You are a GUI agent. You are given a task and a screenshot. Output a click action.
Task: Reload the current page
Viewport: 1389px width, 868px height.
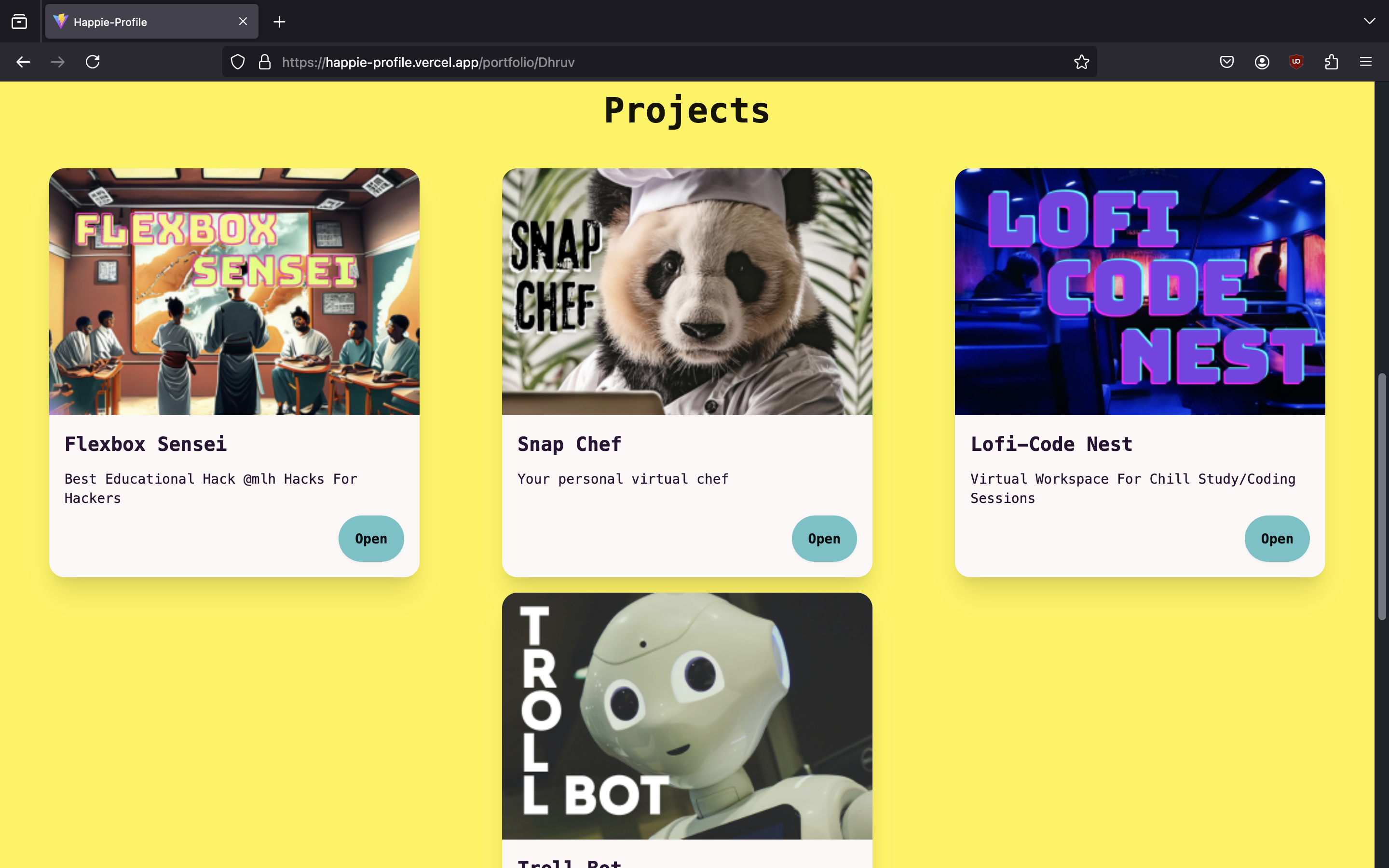93,62
